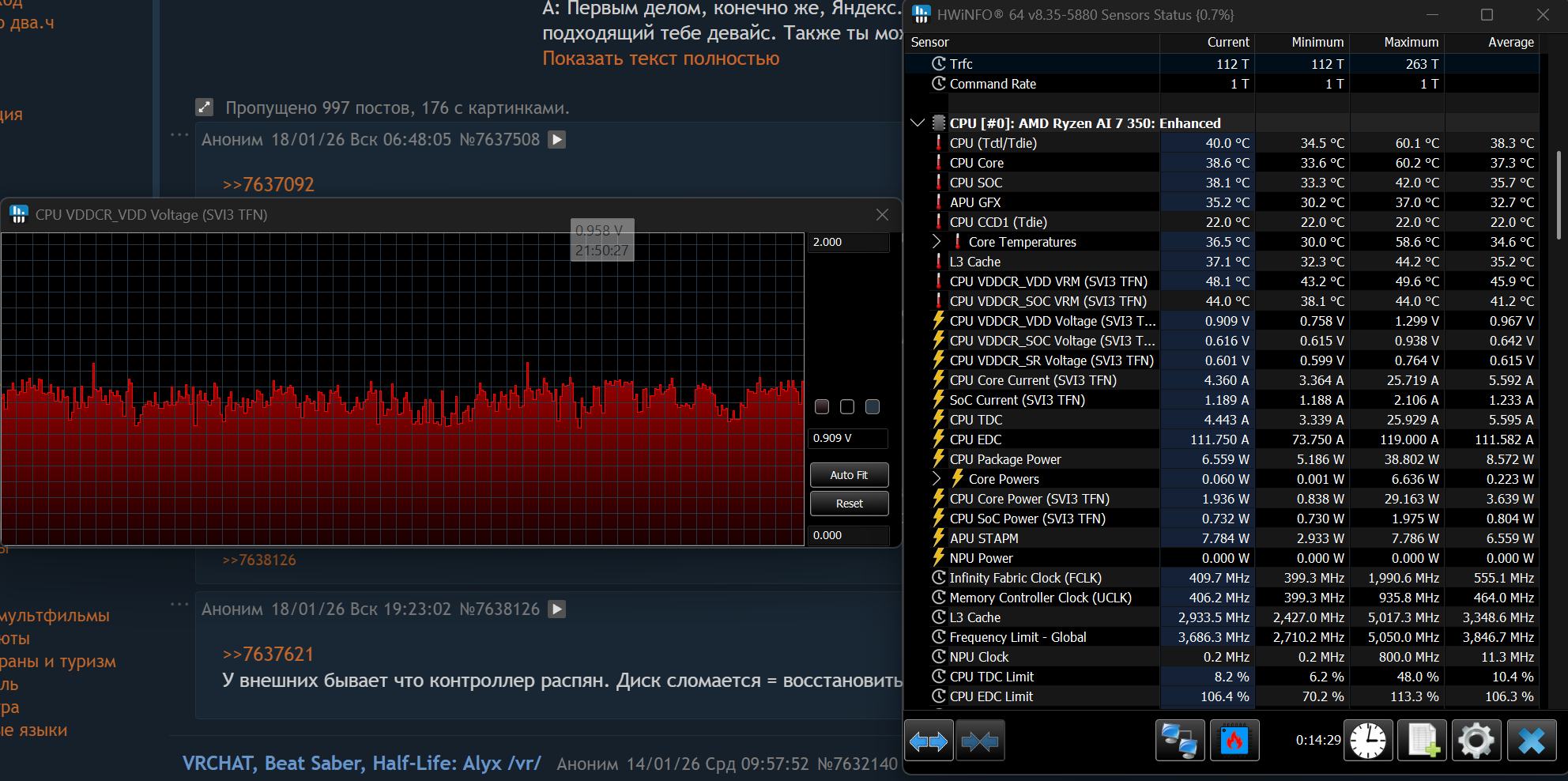Viewport: 1568px width, 781px height.
Task: Select the 'NPU Clock' sensor row
Action: coord(1223,657)
